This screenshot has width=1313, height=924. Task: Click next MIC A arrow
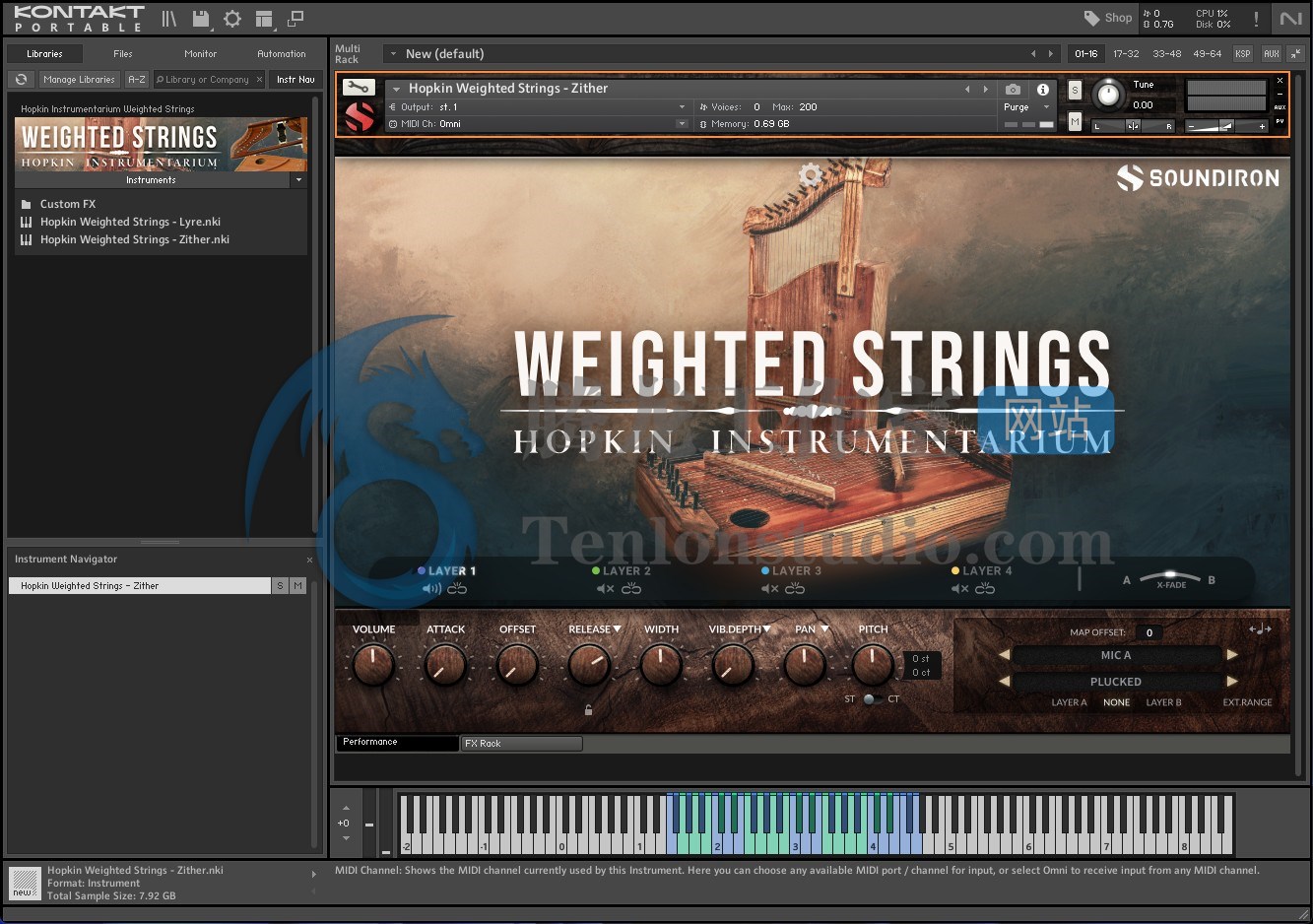(1231, 655)
